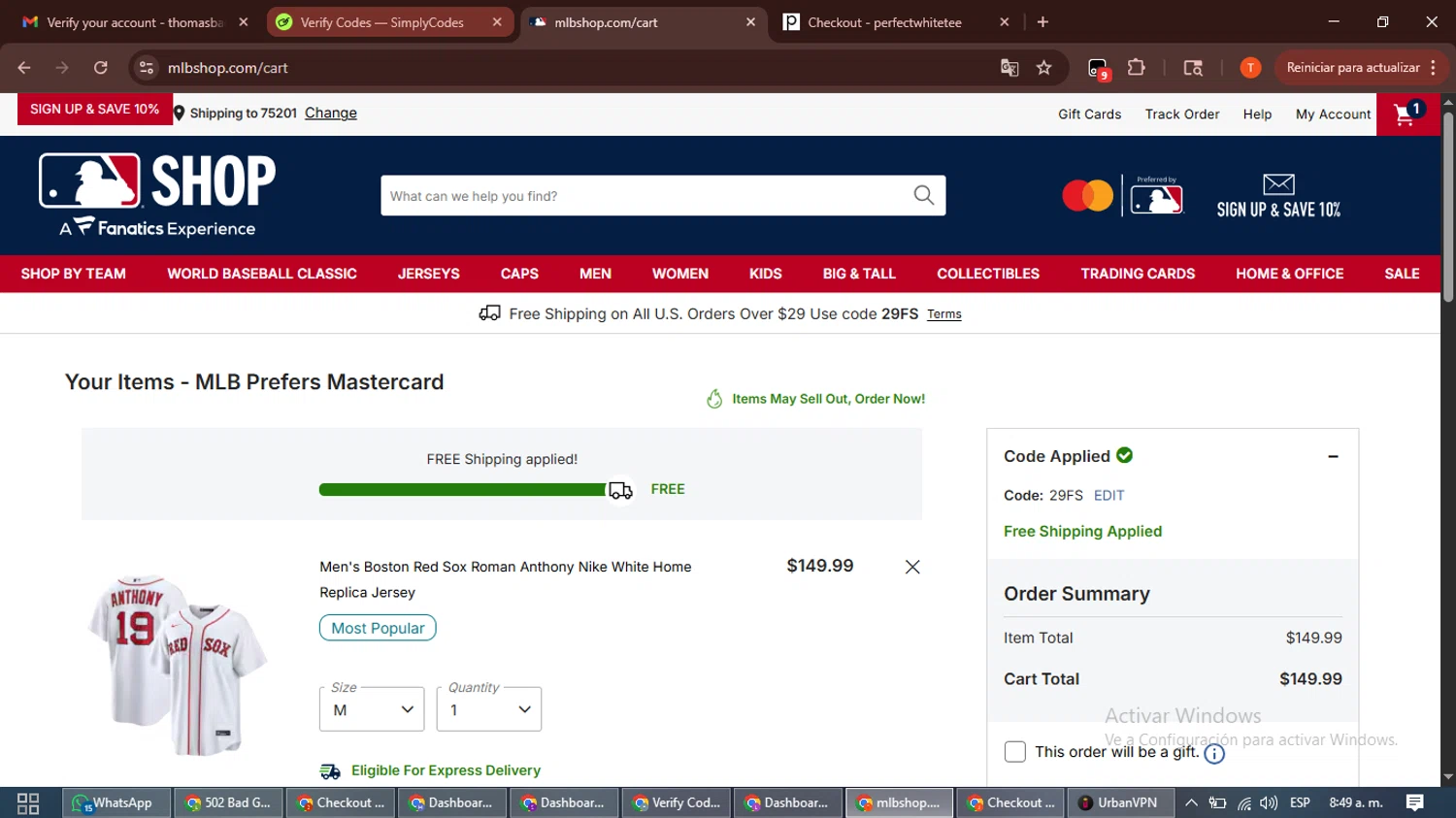1456x818 pixels.
Task: Click the search magnifier icon
Action: pyautogui.click(x=924, y=195)
